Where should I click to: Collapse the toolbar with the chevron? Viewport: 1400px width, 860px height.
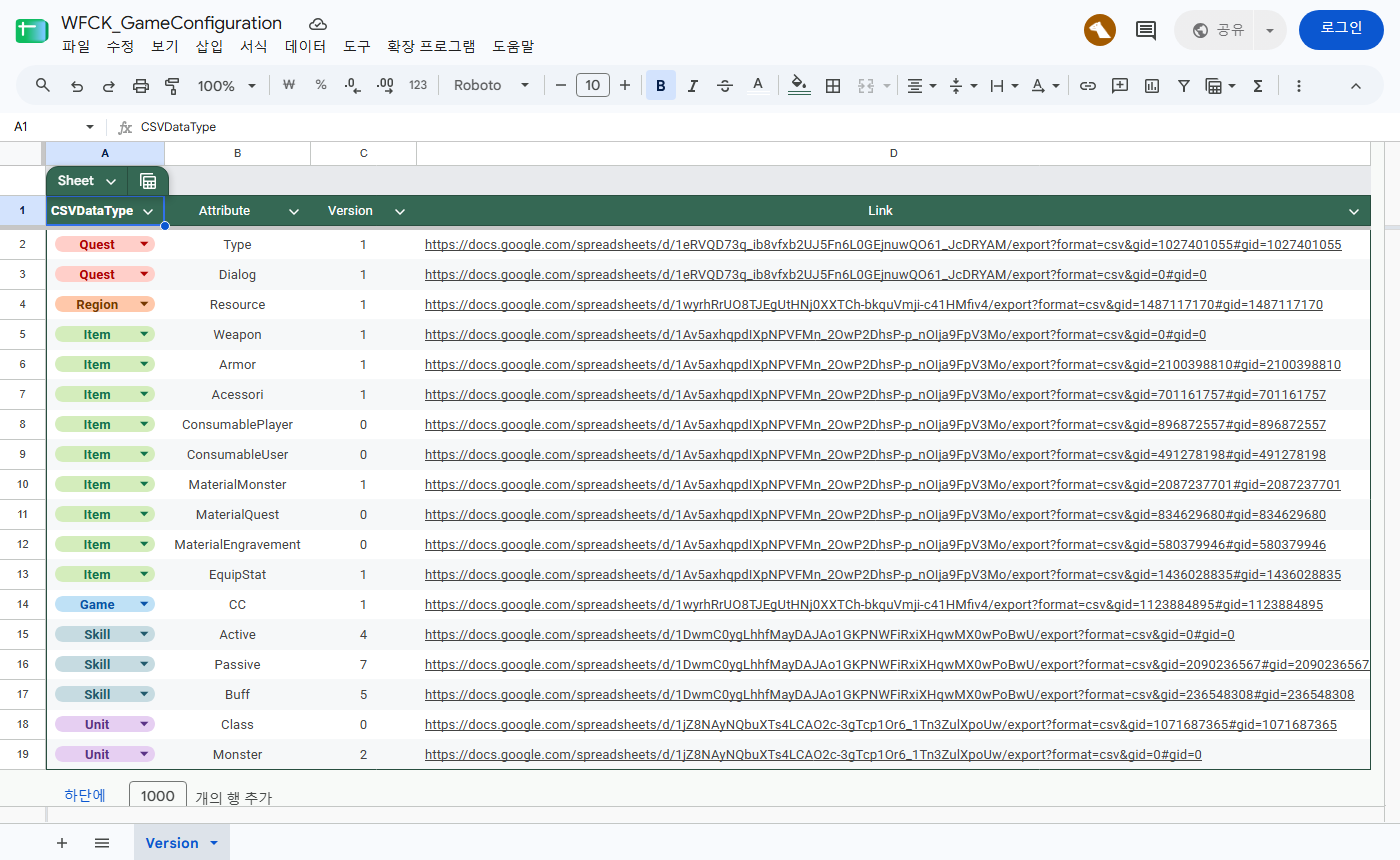pos(1356,86)
